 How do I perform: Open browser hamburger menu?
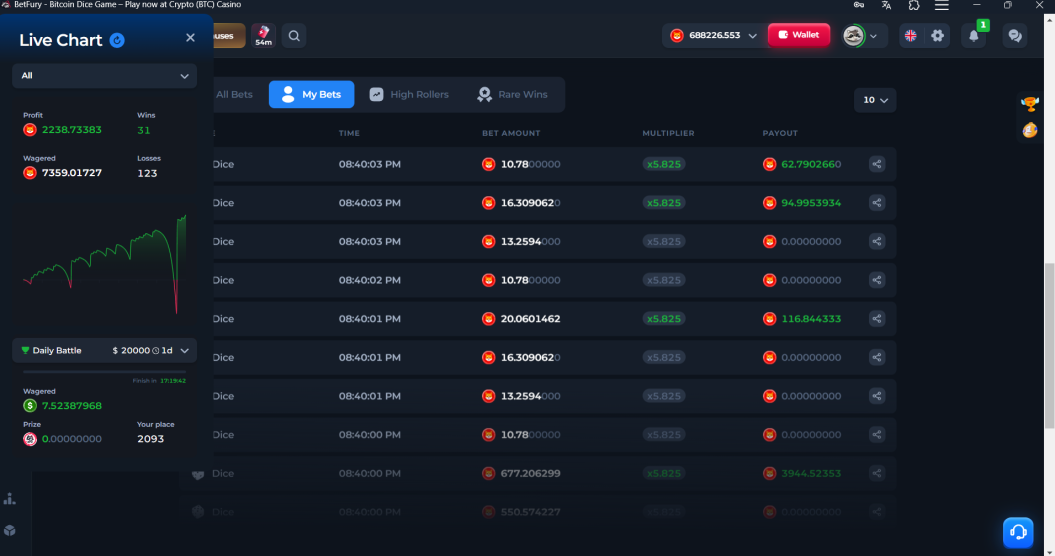(x=942, y=5)
